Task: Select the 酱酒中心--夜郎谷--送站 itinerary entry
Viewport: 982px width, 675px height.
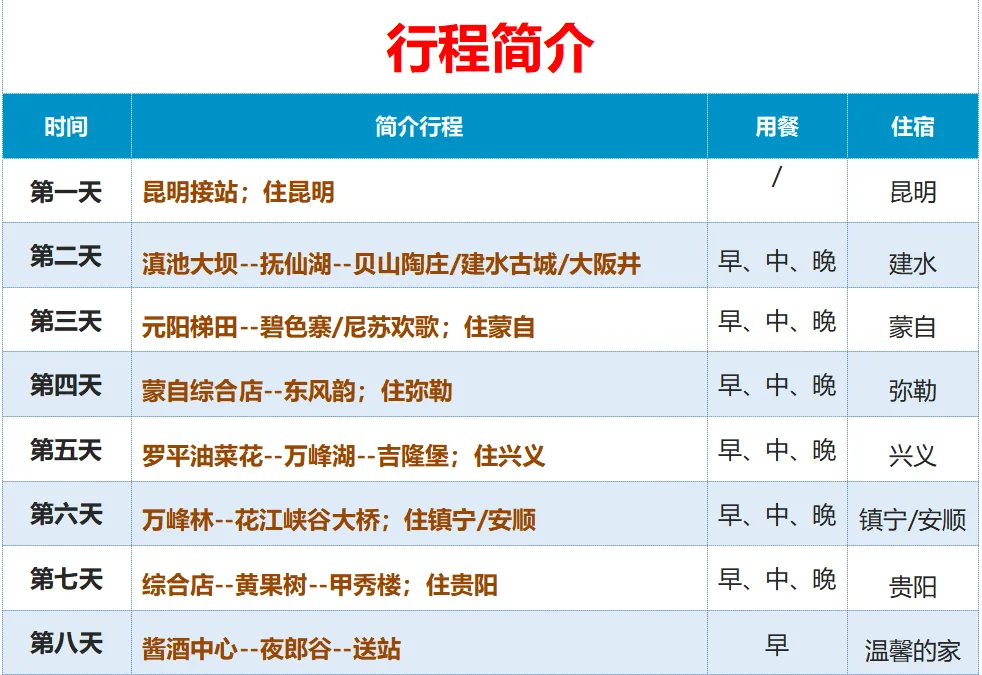Action: click(271, 649)
